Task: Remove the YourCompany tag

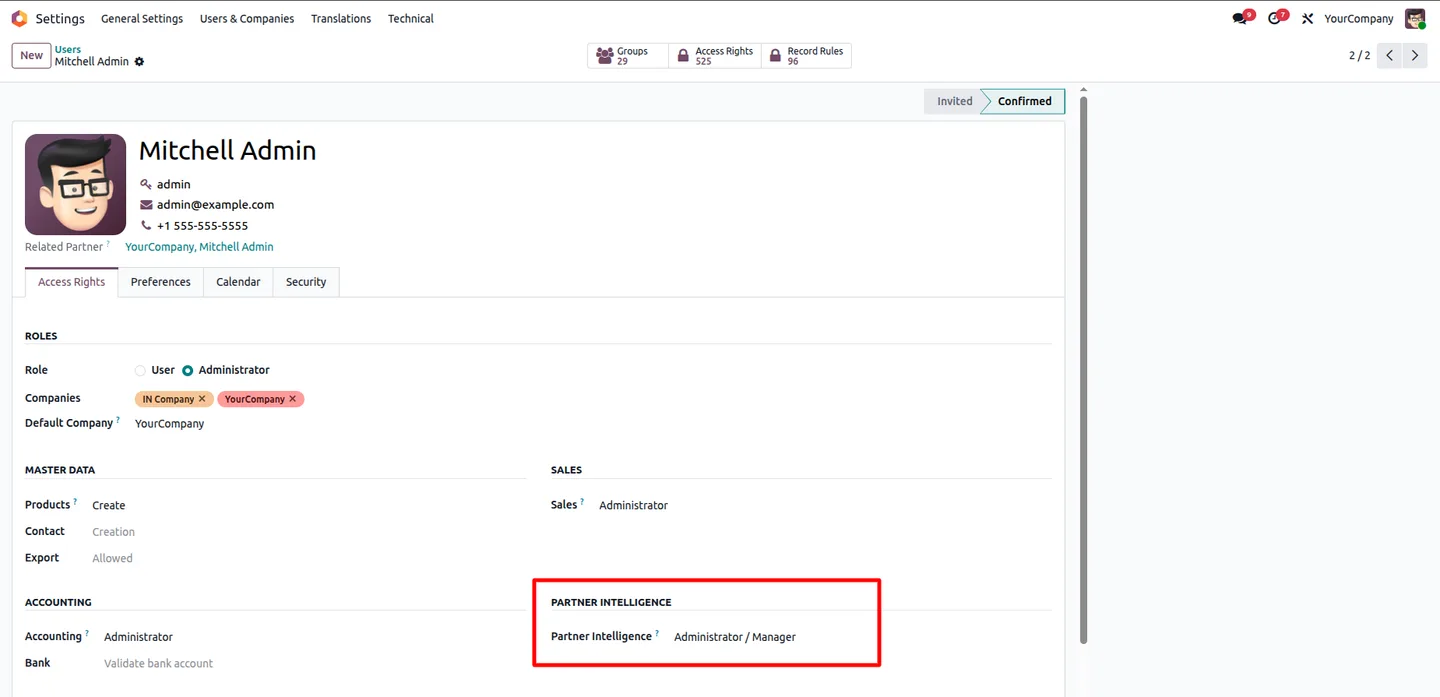Action: coord(293,399)
